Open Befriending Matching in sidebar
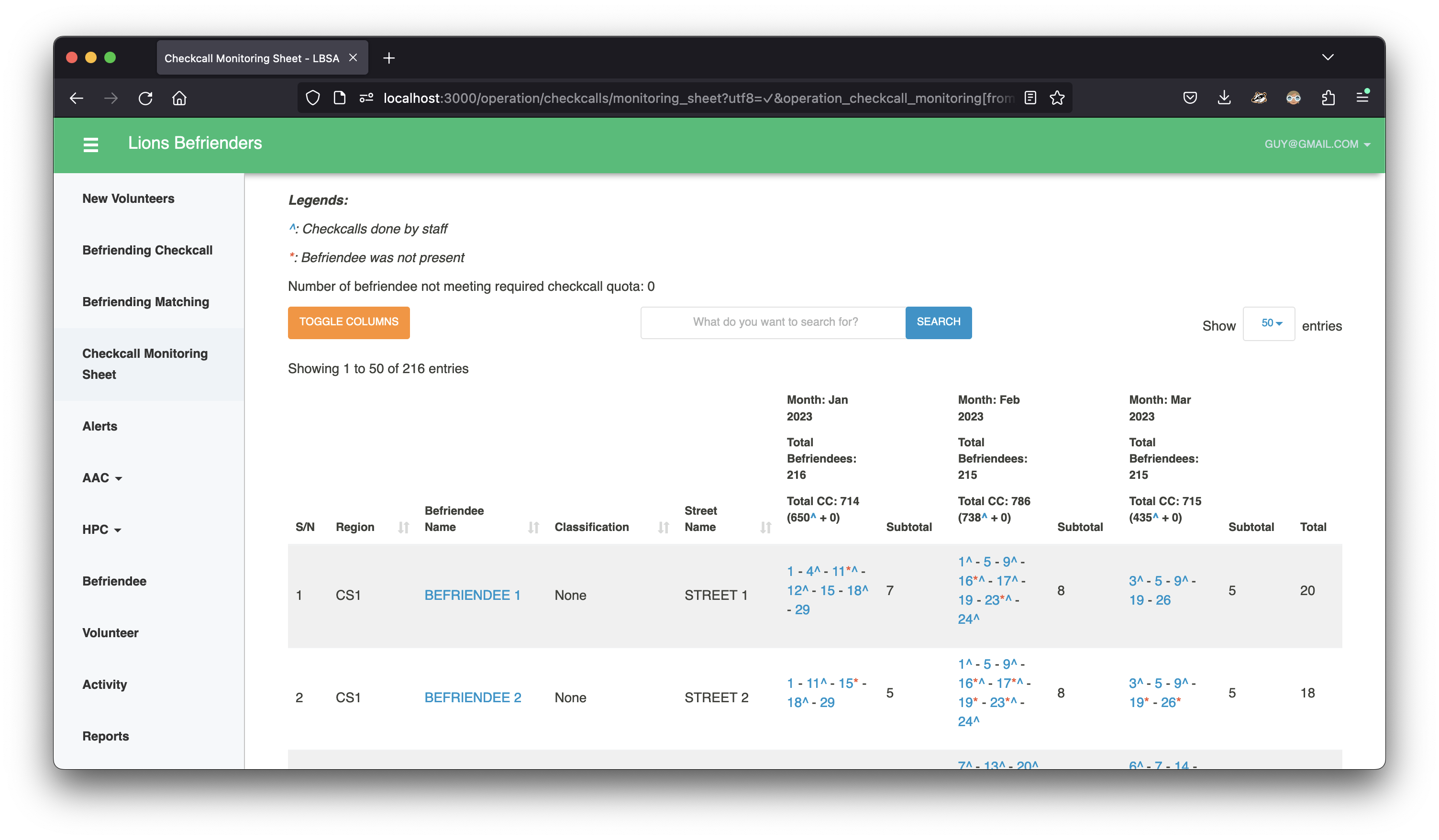The image size is (1439, 840). 145,302
